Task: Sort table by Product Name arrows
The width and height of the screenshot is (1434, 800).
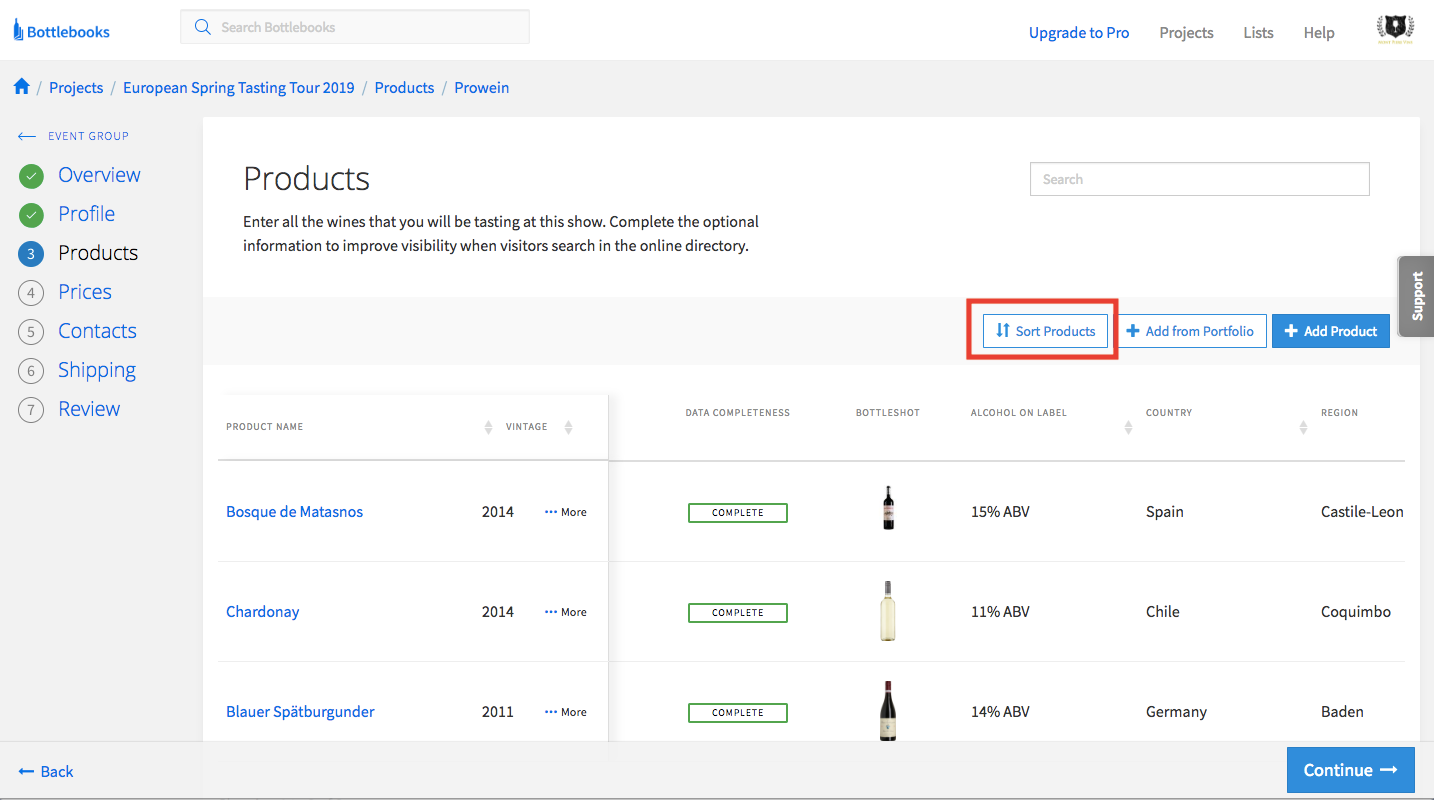Action: coord(488,427)
